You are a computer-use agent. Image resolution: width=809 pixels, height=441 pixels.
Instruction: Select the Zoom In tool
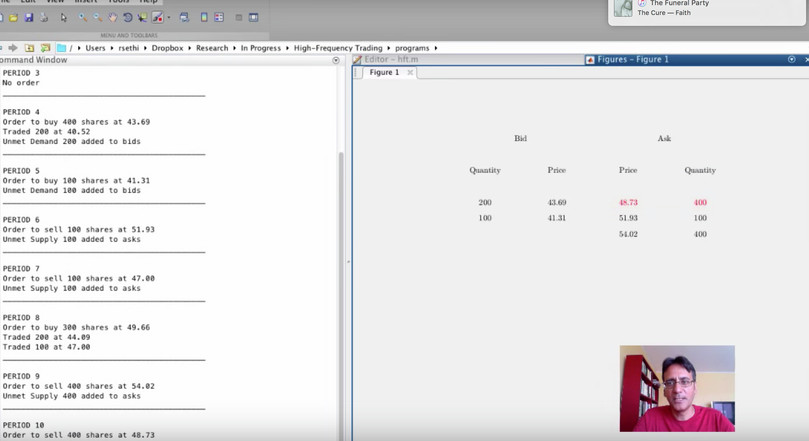pyautogui.click(x=83, y=18)
